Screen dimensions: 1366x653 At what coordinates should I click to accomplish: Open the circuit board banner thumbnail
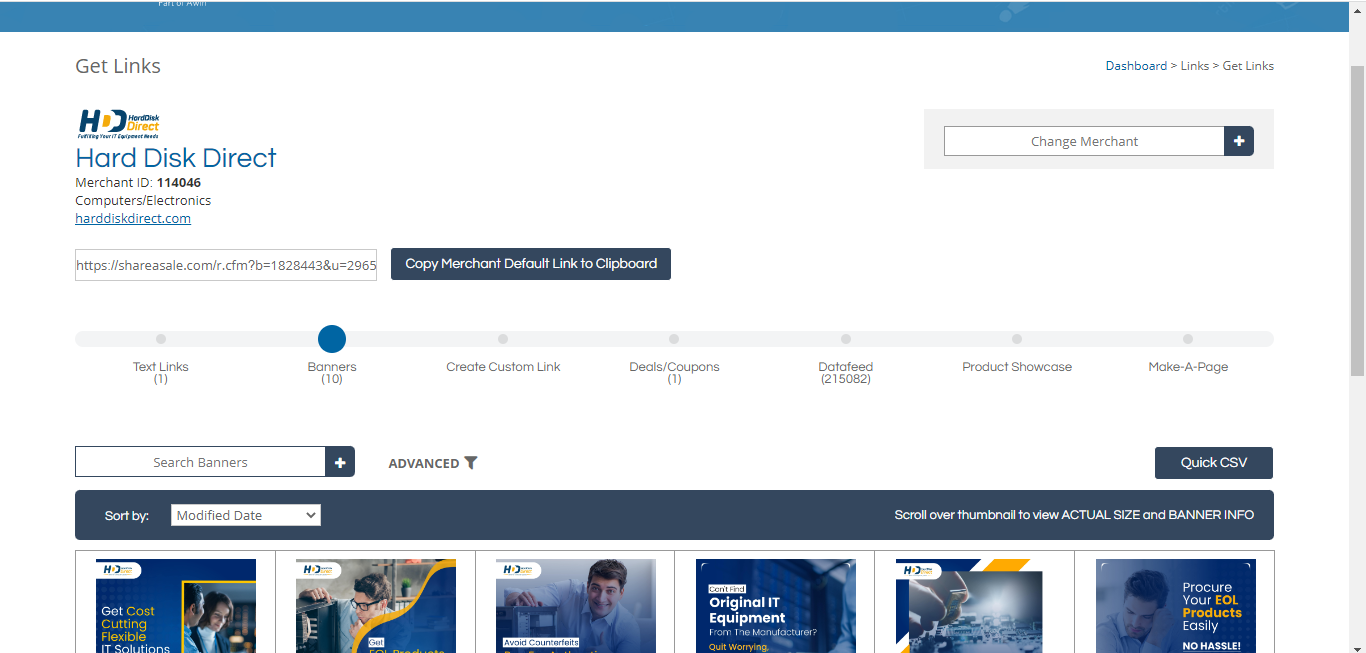coord(976,606)
